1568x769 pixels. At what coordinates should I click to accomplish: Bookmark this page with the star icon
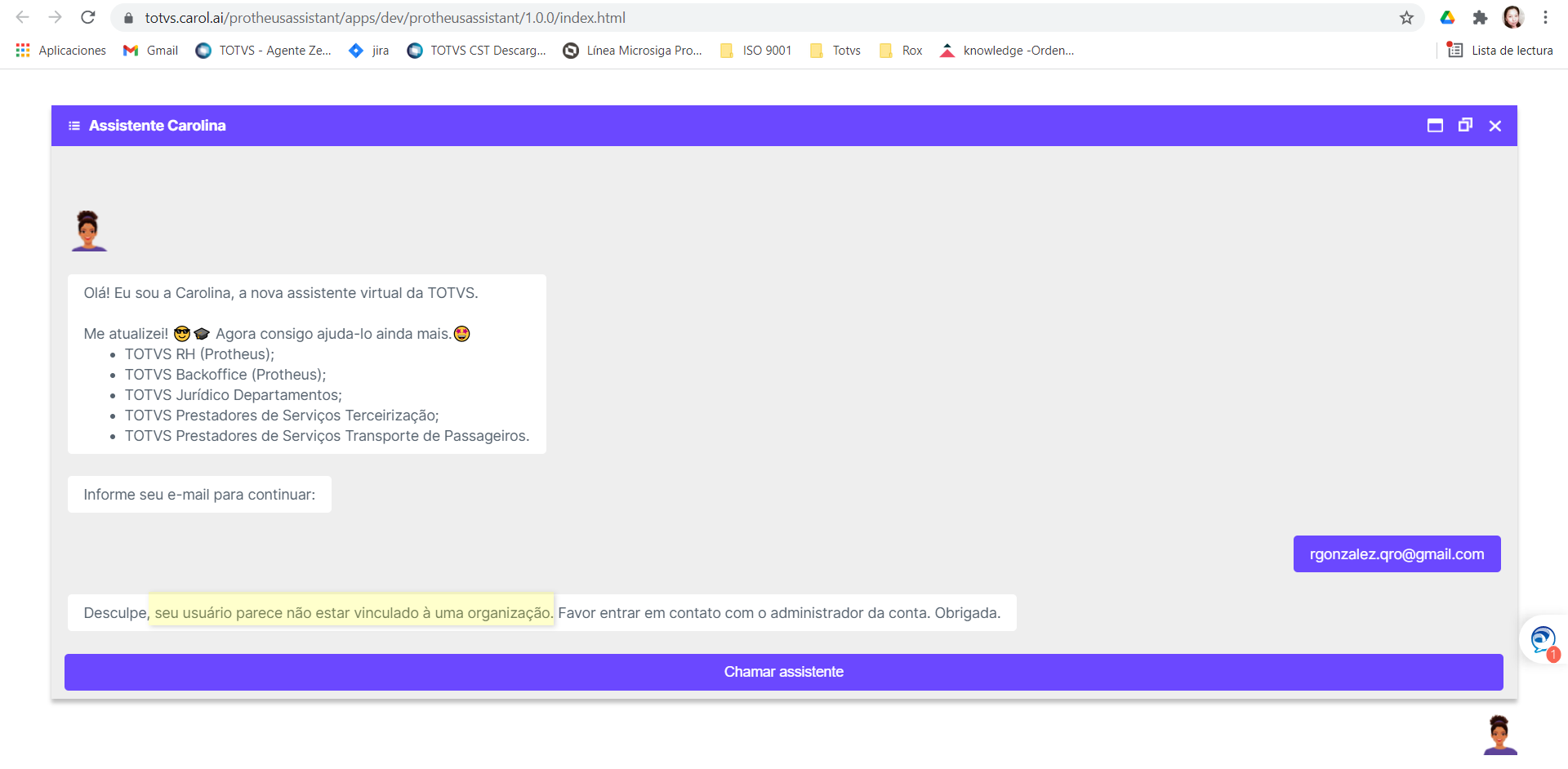click(1406, 18)
